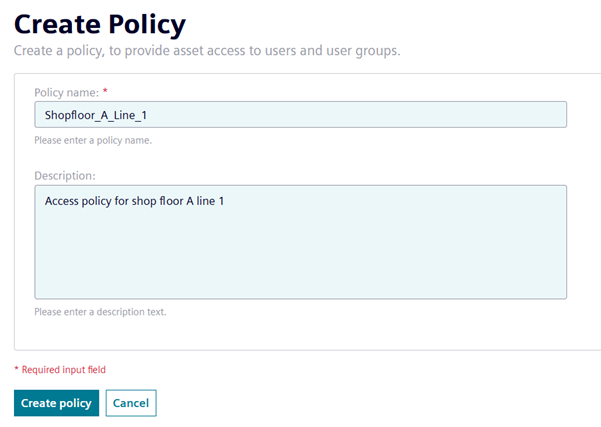Click the 'Please enter a policy name.' hint
Image resolution: width=601 pixels, height=427 pixels.
[x=93, y=140]
